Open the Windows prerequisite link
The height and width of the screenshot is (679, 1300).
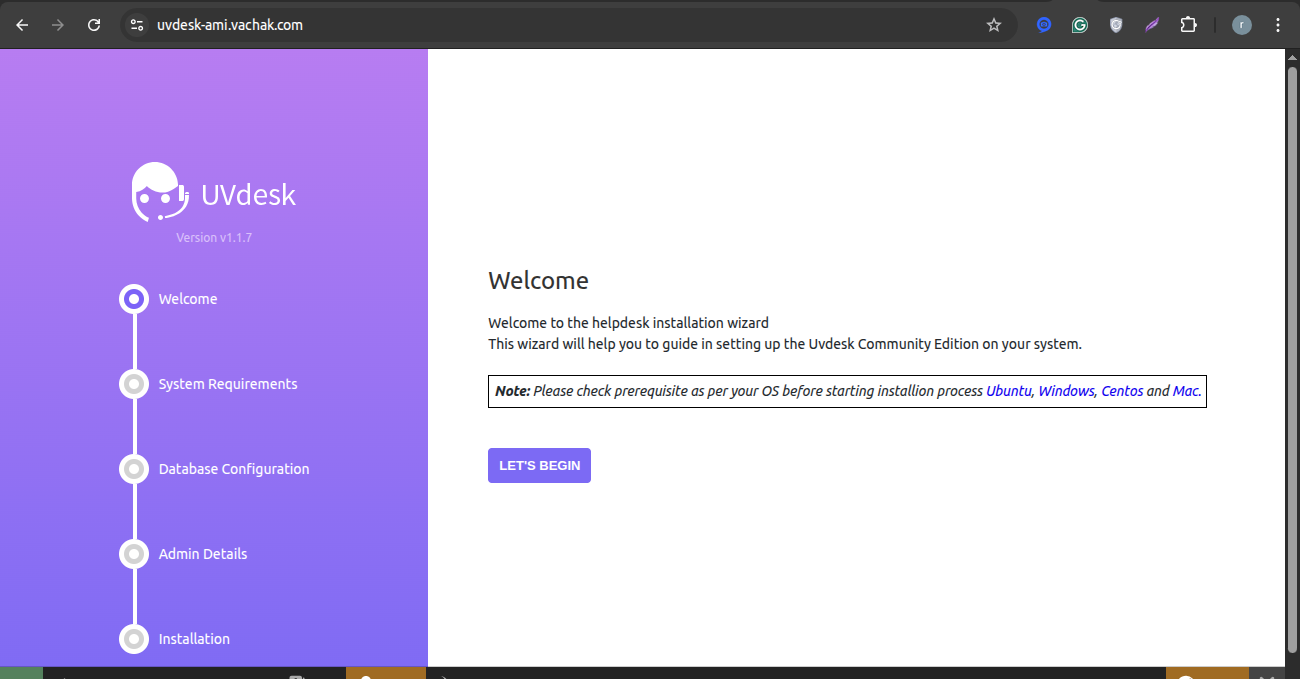point(1066,391)
